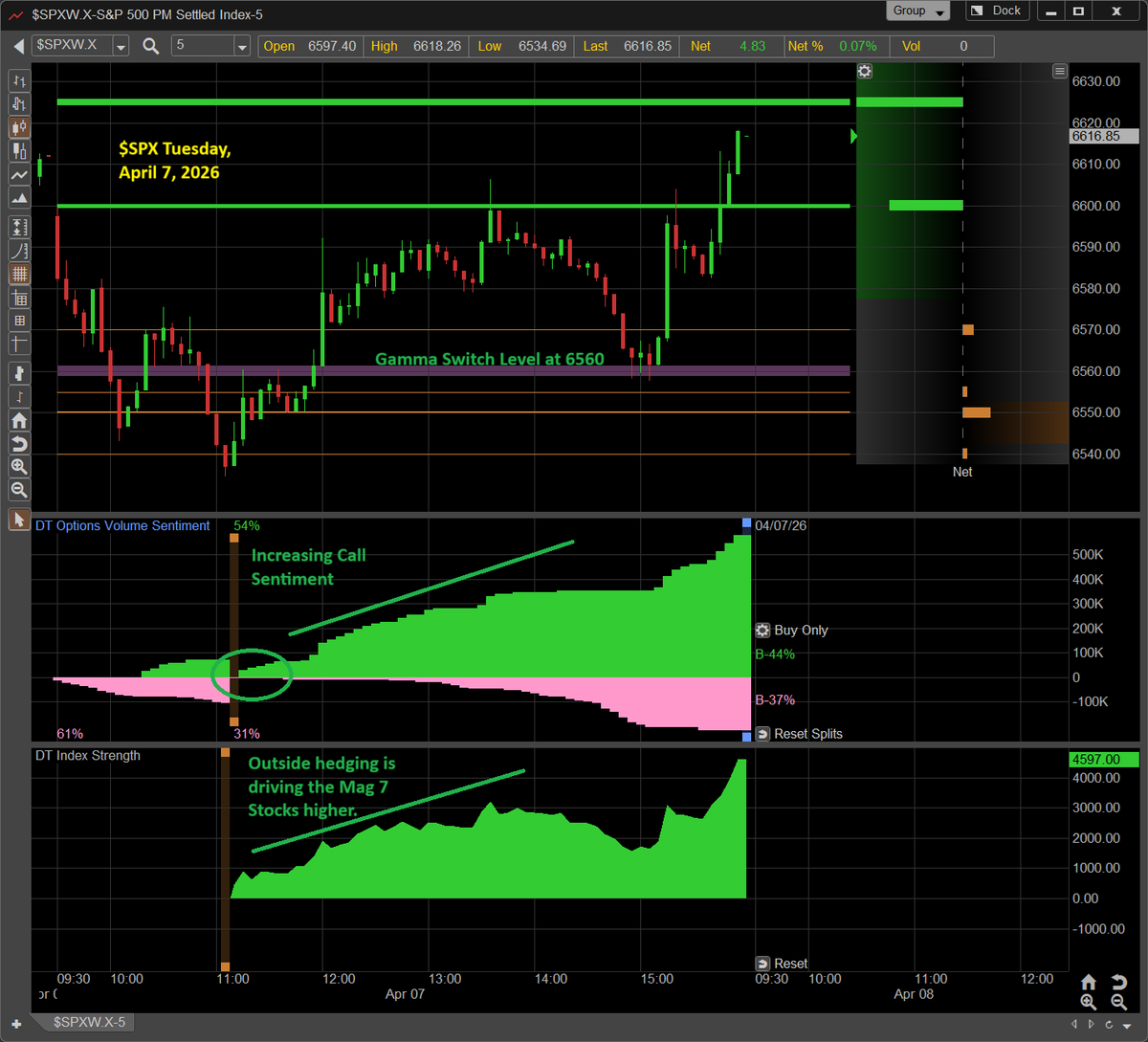Open the Group dropdown

pyautogui.click(x=918, y=11)
